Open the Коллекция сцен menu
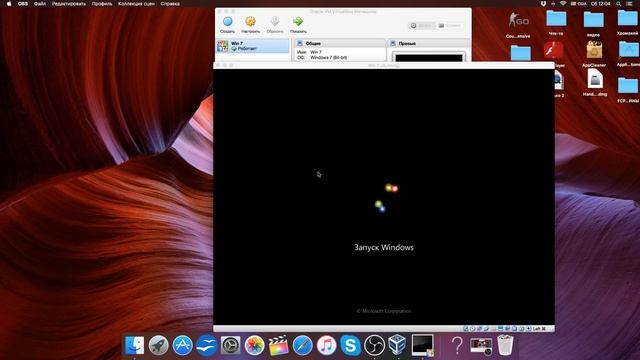640x360 pixels. point(136,4)
